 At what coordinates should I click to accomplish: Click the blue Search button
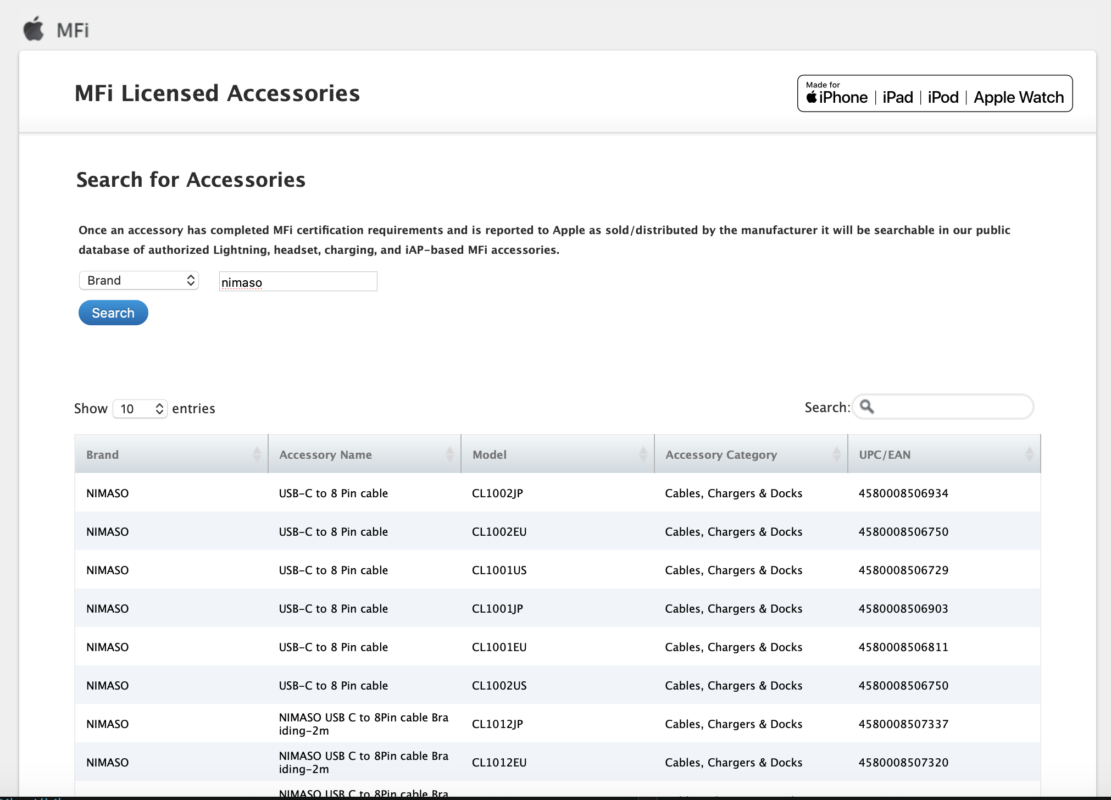click(x=113, y=312)
